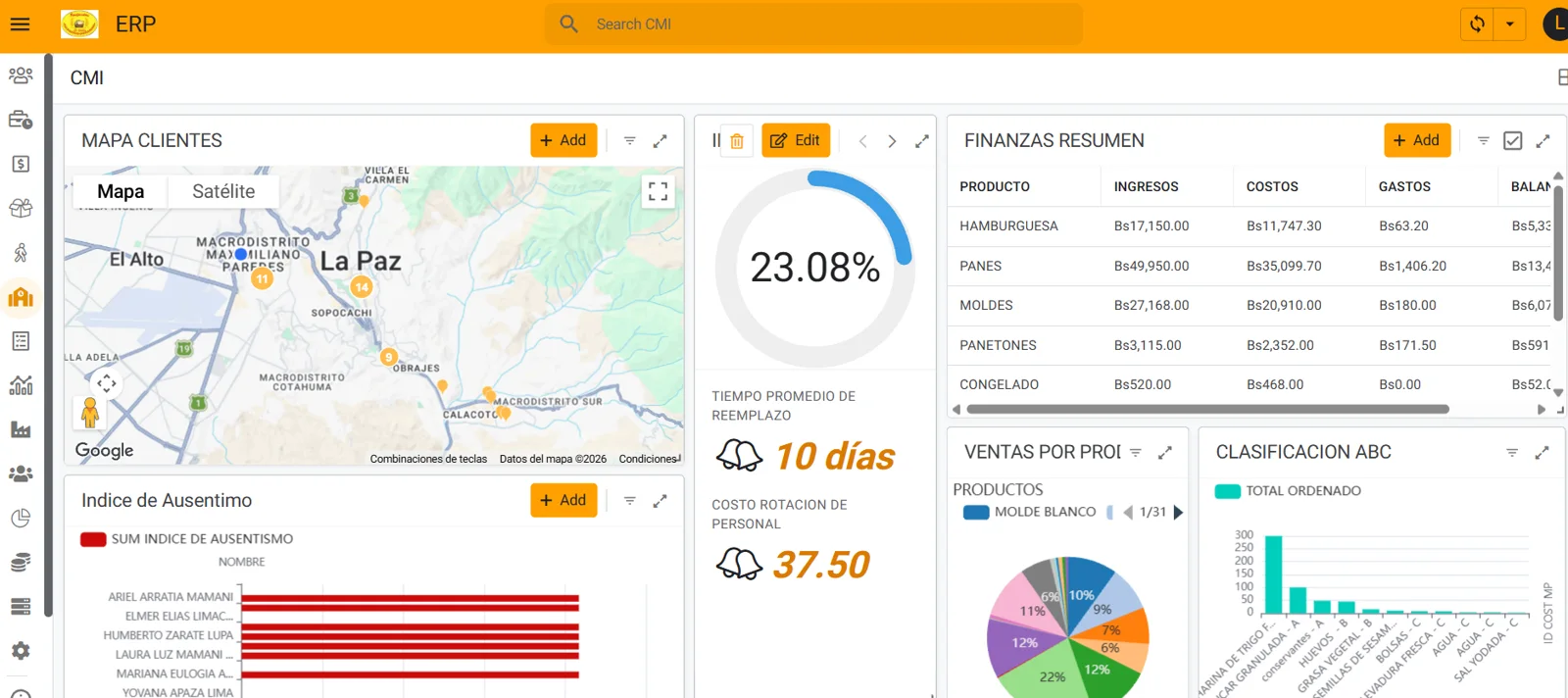
Task: Open the dropdown arrow beside the sync icon
Action: point(1510,25)
